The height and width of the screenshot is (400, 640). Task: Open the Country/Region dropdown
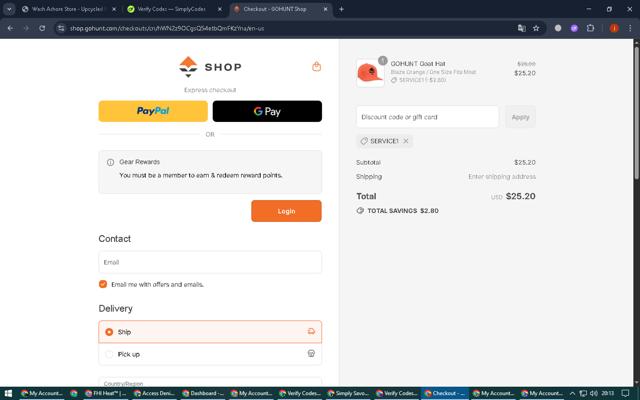(210, 383)
